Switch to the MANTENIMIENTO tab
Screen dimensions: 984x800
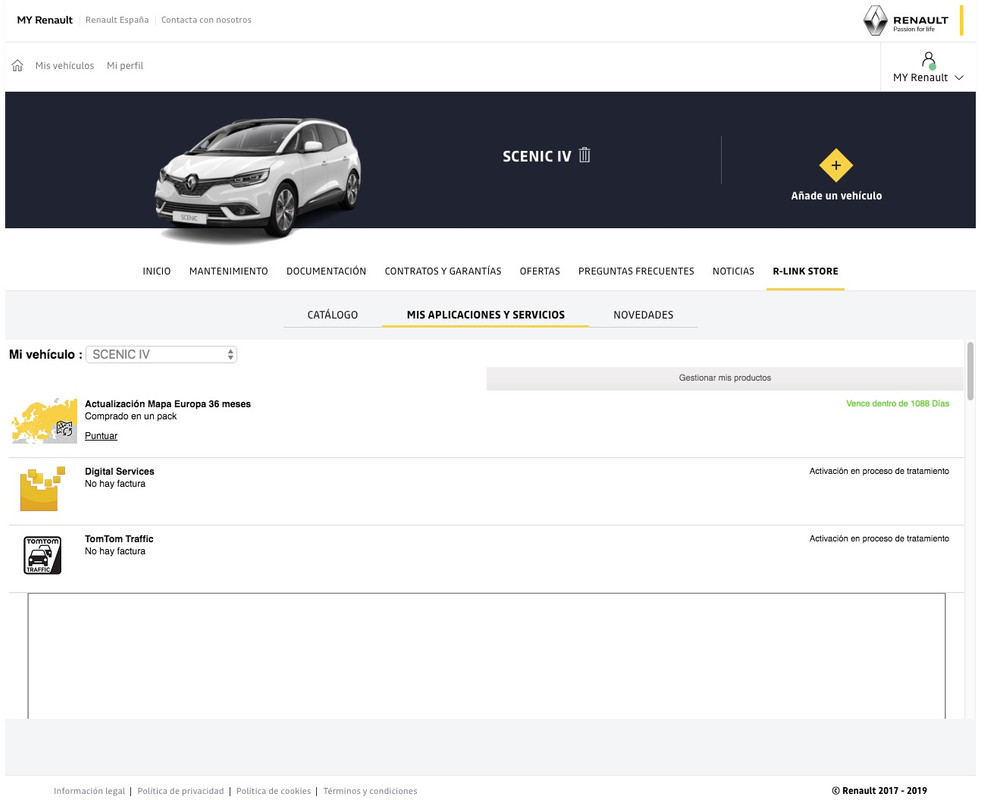228,271
